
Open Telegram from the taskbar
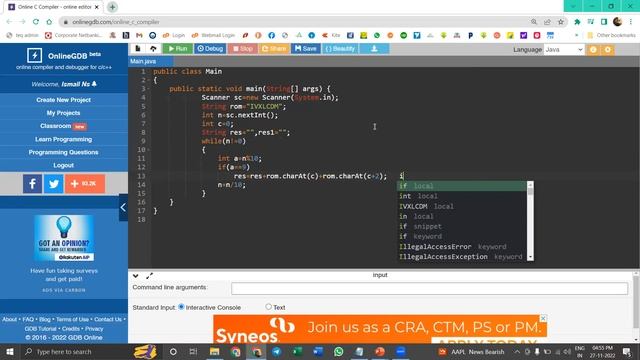[x=276, y=351]
